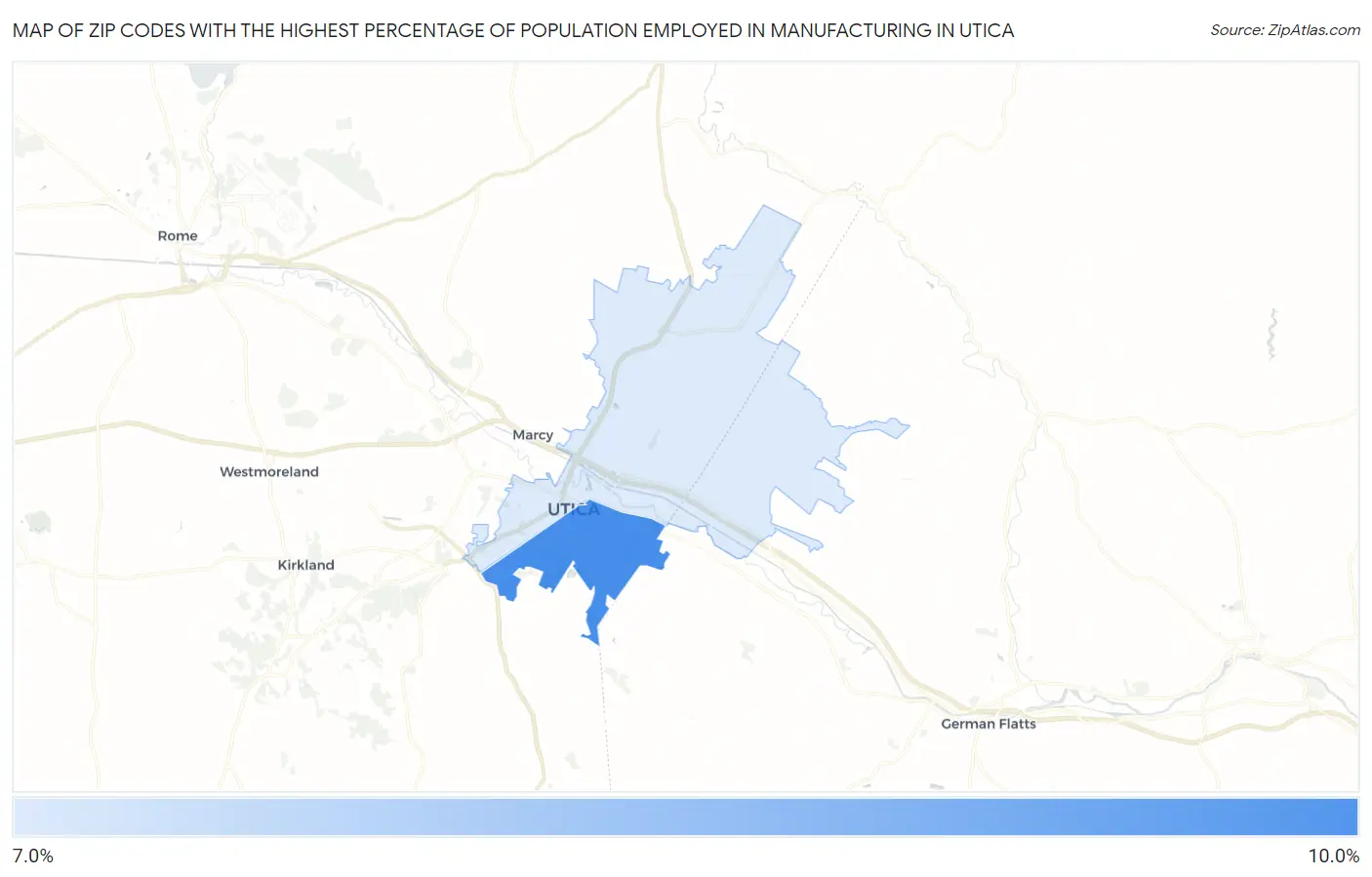Image resolution: width=1372 pixels, height=877 pixels.
Task: Click the UTICA city label
Action: coord(574,509)
